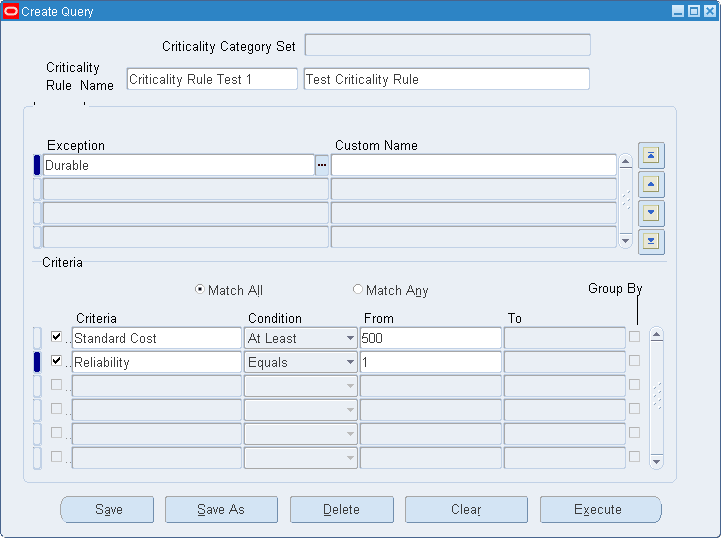Select the Reliability row indicator bar

pos(37,362)
